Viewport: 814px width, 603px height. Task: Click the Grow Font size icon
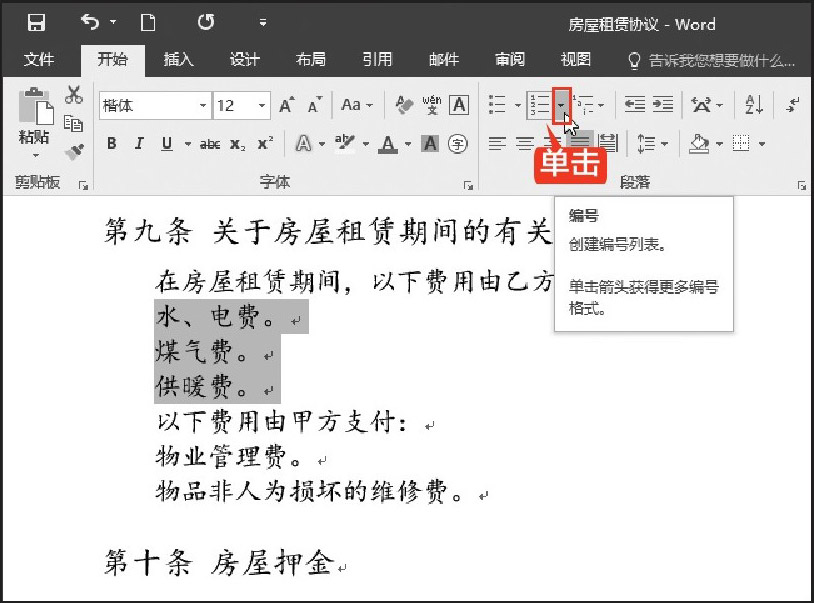click(x=287, y=105)
